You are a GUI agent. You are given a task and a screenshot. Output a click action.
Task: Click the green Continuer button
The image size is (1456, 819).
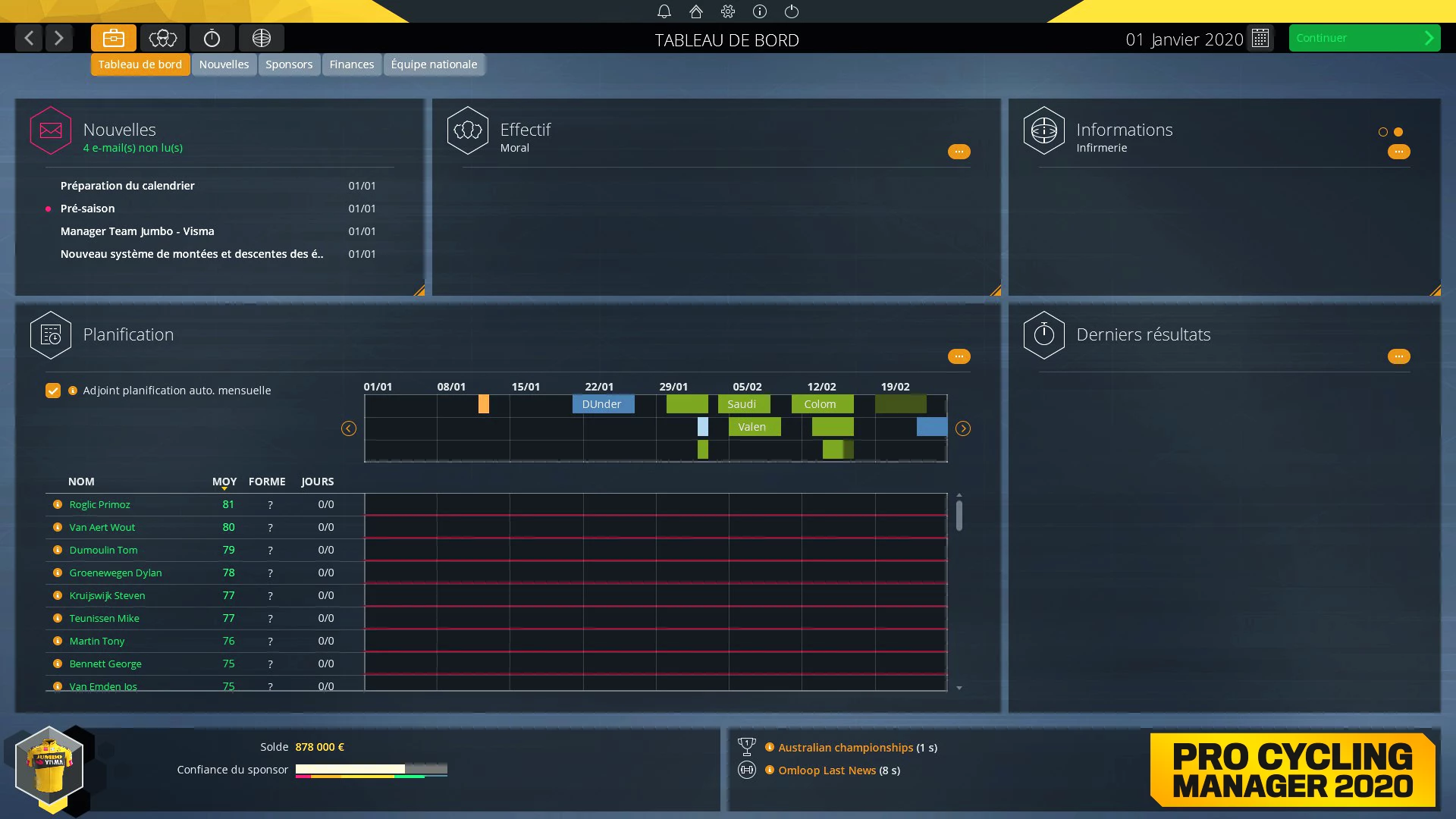click(1364, 38)
